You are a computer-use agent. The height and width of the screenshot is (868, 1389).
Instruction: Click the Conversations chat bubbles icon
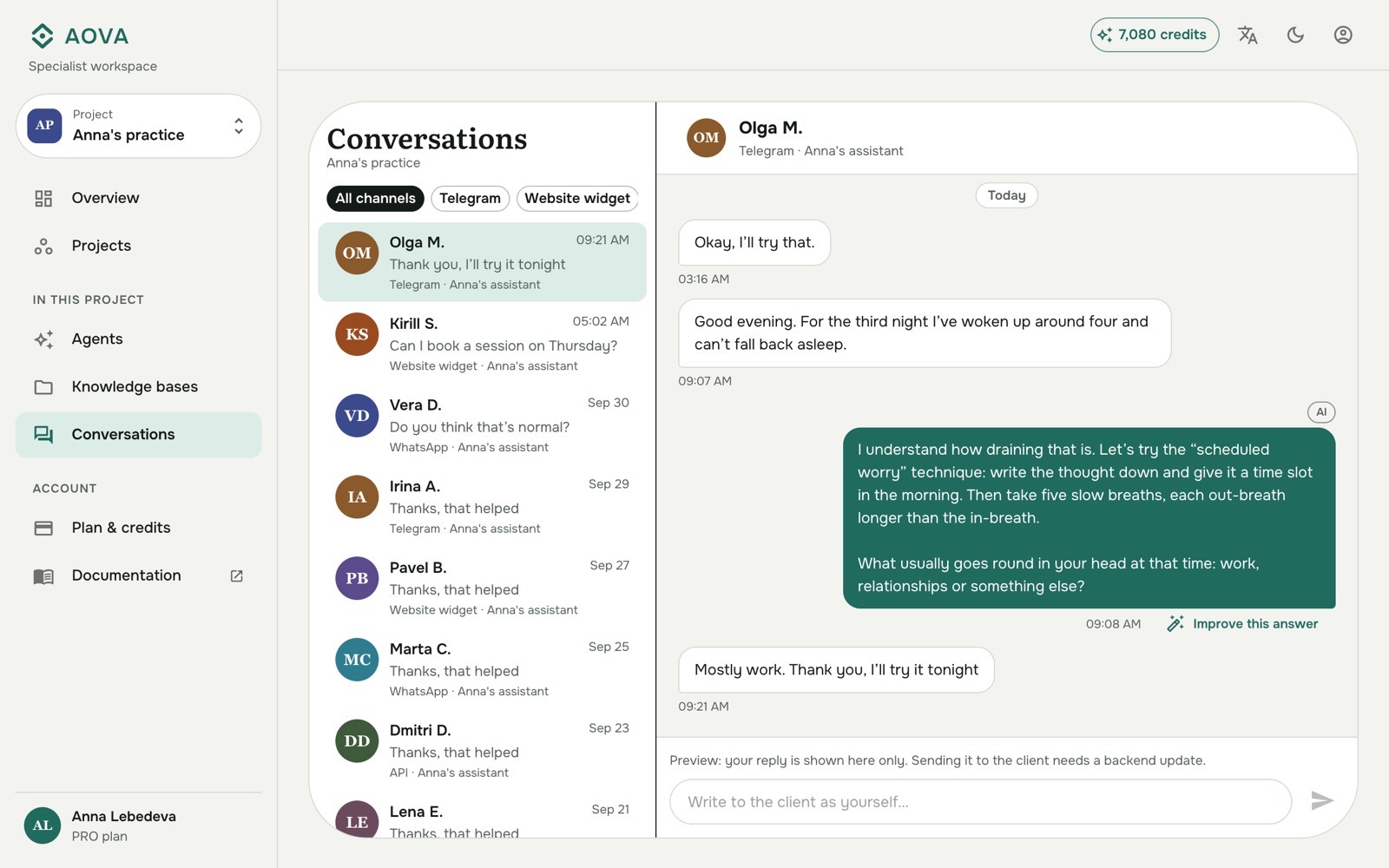pos(43,435)
